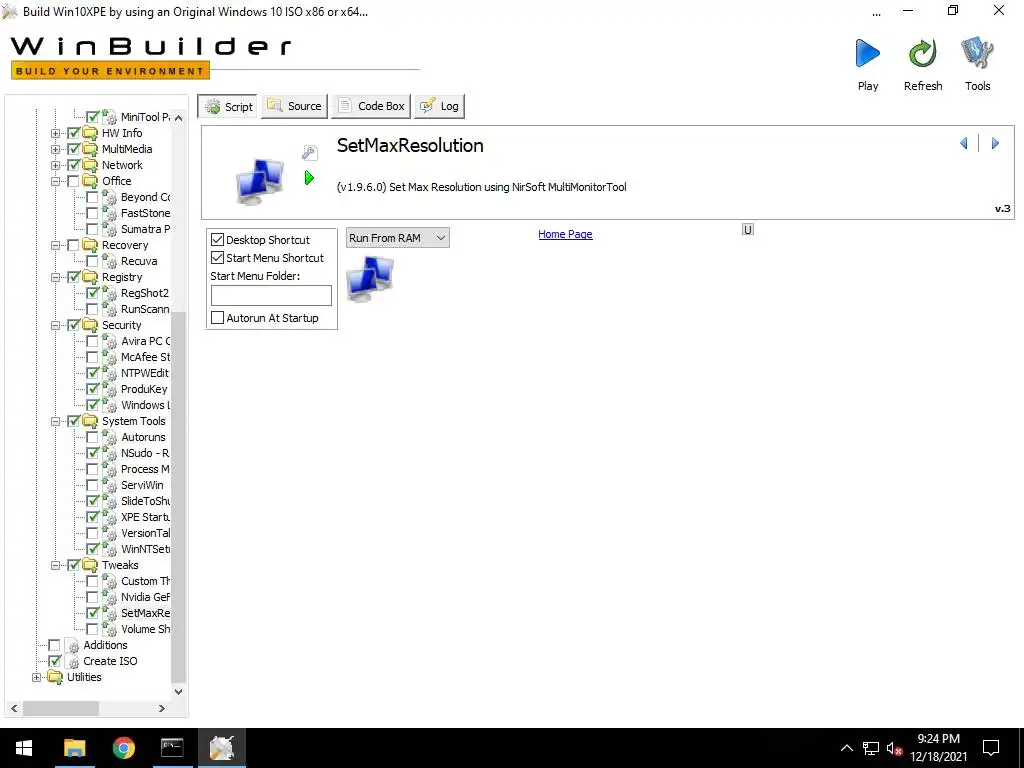Collapse the System Tools tree node

pos(56,421)
